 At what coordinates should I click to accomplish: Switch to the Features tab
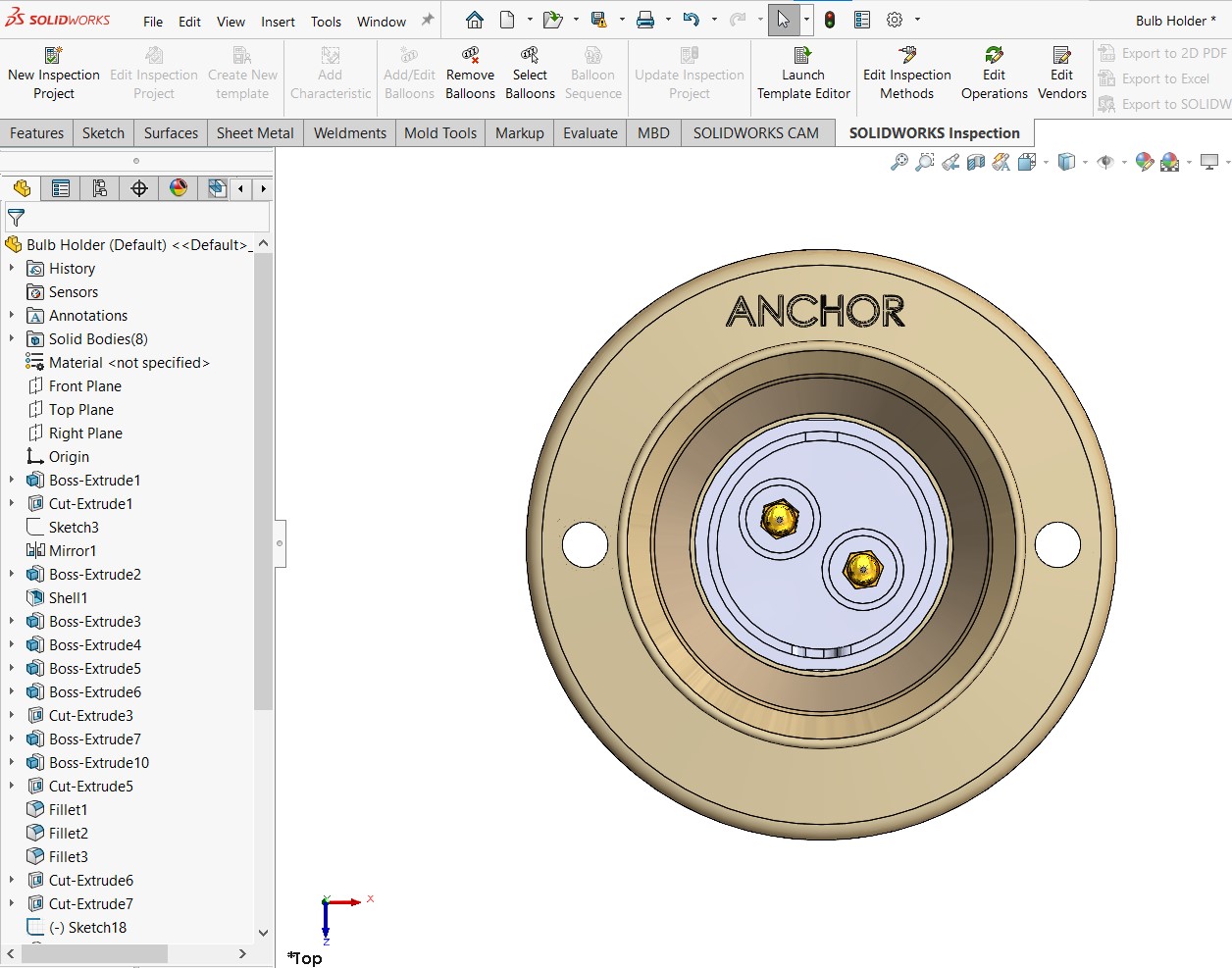(x=36, y=133)
